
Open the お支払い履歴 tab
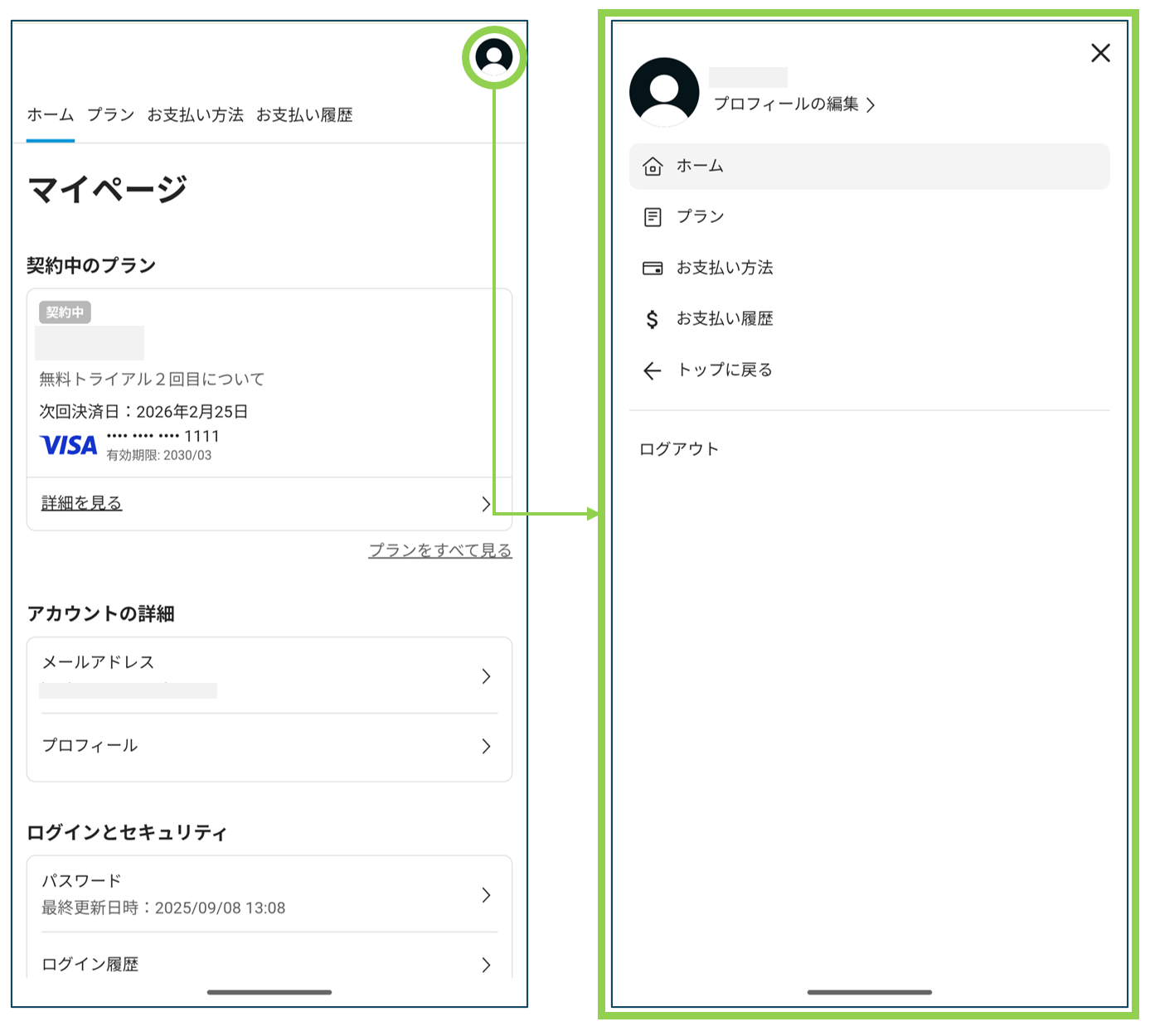(x=304, y=115)
